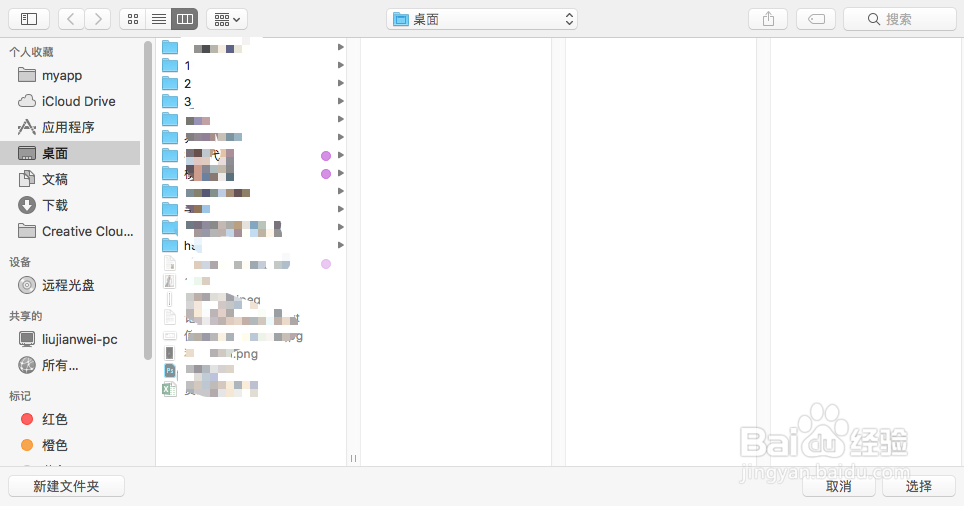Click the iCloud Drive cloud icon
The height and width of the screenshot is (506, 964).
pyautogui.click(x=26, y=101)
